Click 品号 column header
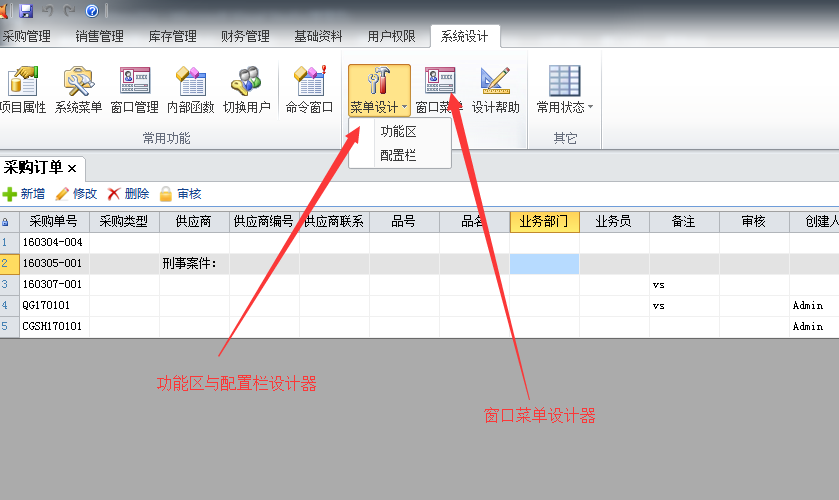Screen dimensions: 839x500 tap(404, 222)
